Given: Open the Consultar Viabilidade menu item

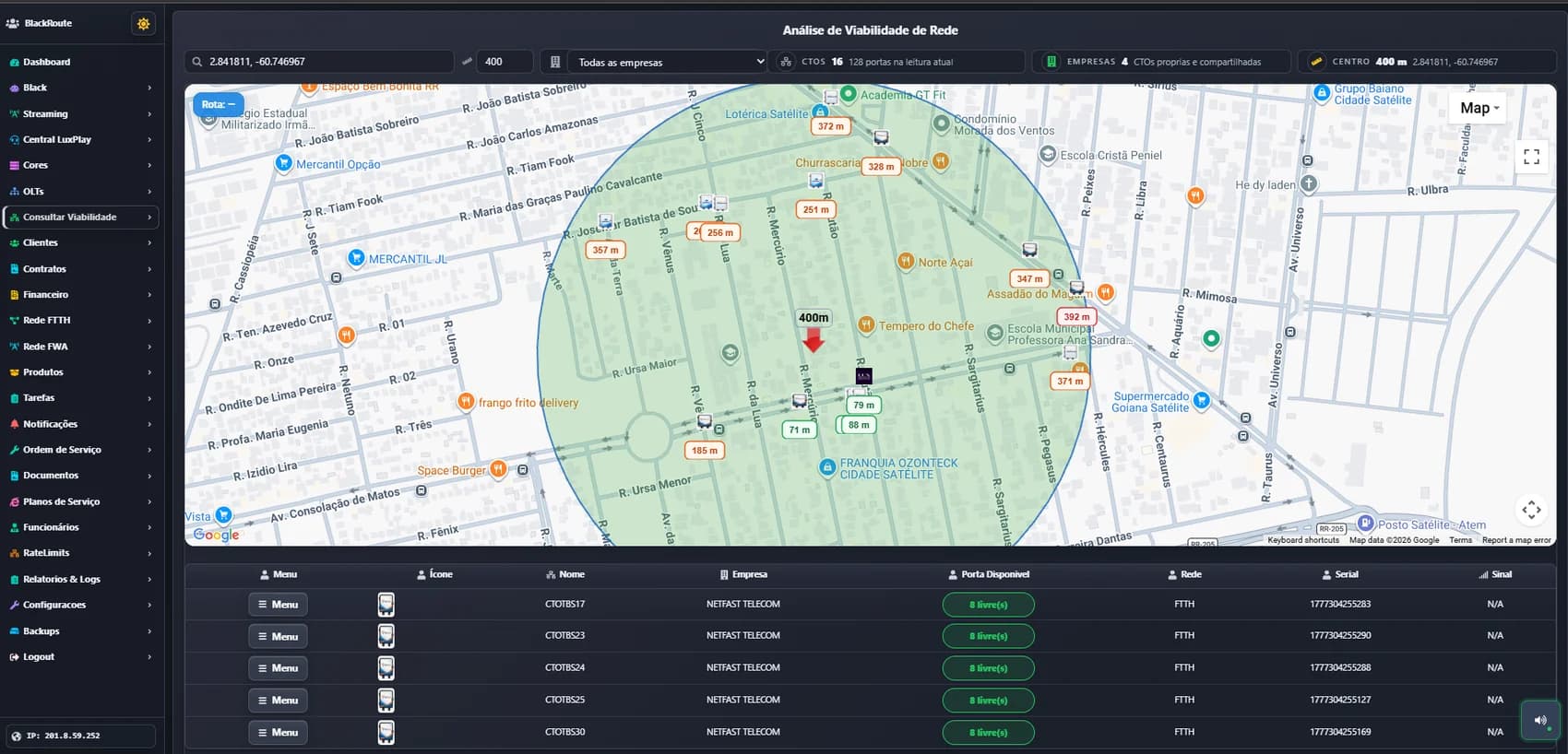Looking at the screenshot, I should click(x=80, y=218).
